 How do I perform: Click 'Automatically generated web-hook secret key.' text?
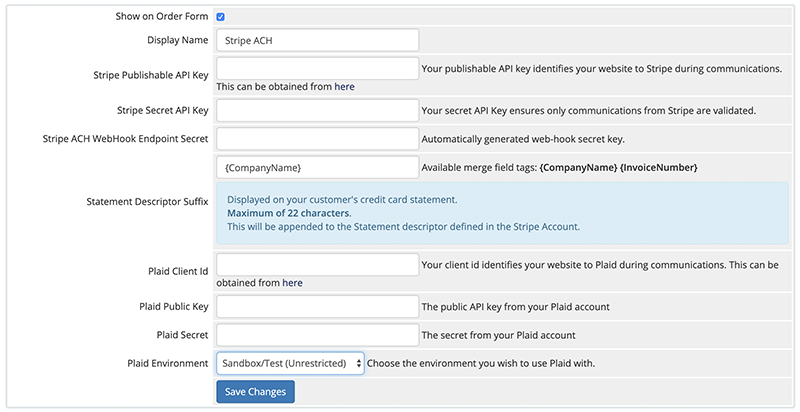click(523, 139)
